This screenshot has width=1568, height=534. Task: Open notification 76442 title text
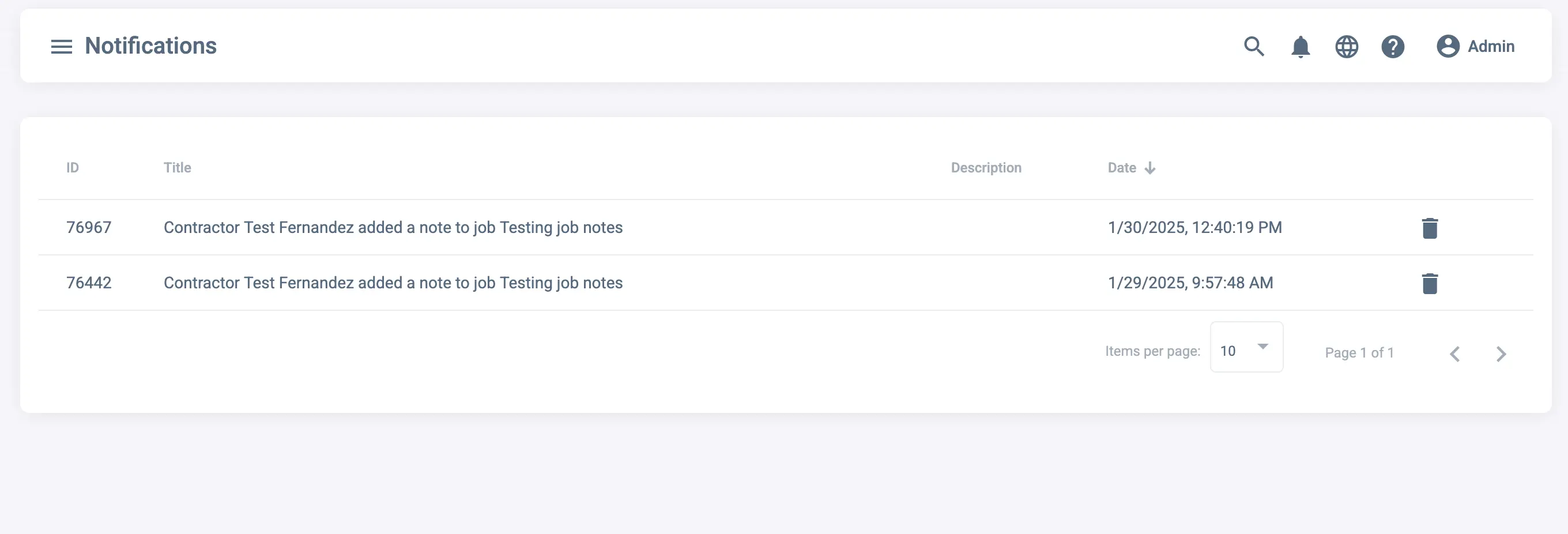point(393,283)
